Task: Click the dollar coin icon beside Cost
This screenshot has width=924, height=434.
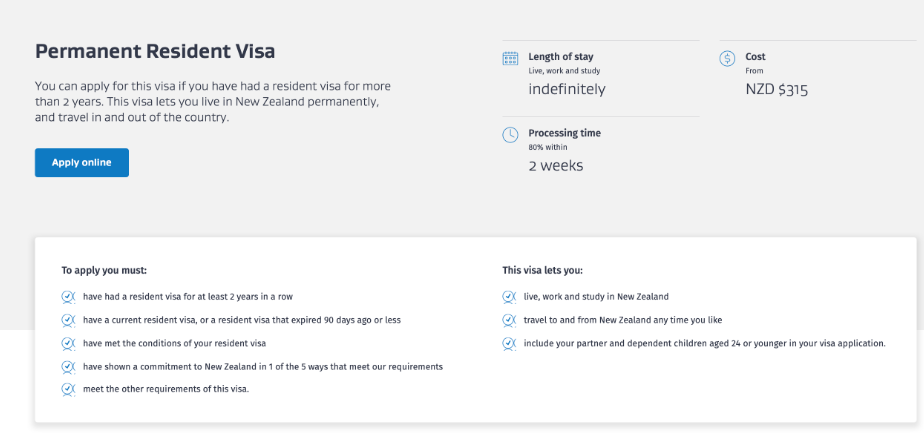Action: tap(727, 58)
